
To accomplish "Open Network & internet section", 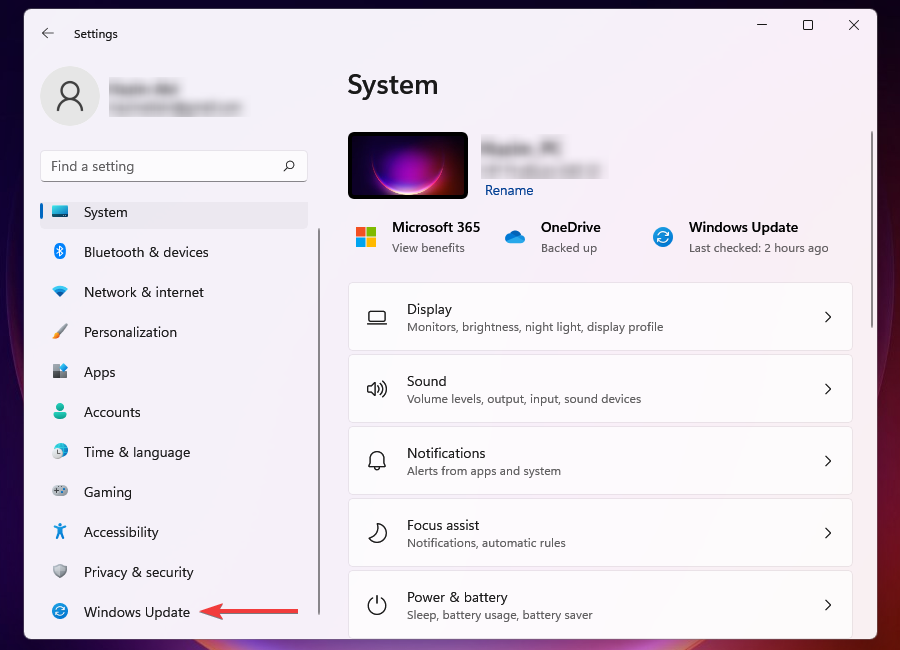I will click(174, 292).
